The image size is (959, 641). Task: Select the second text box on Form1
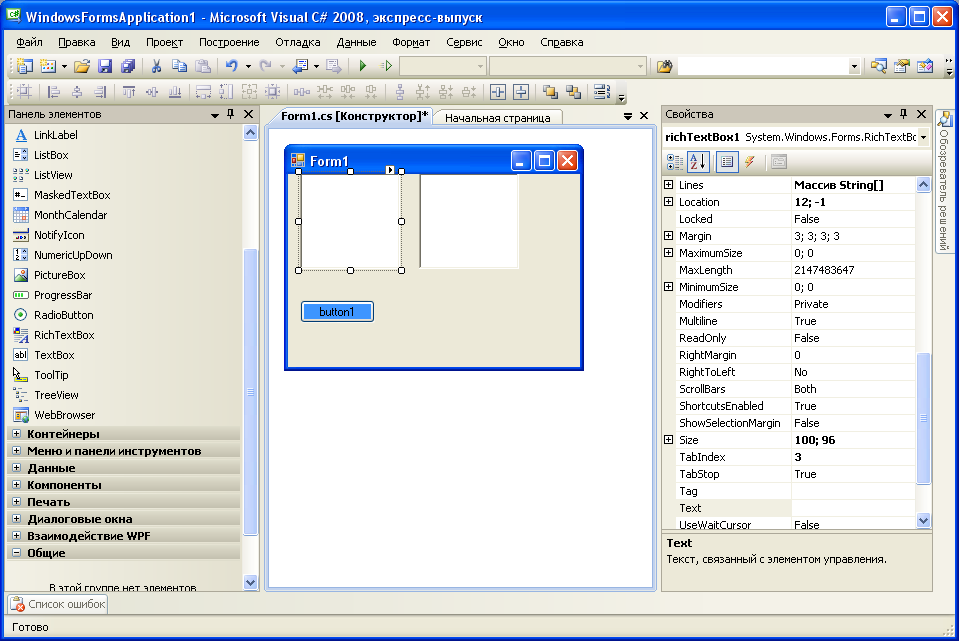(469, 221)
